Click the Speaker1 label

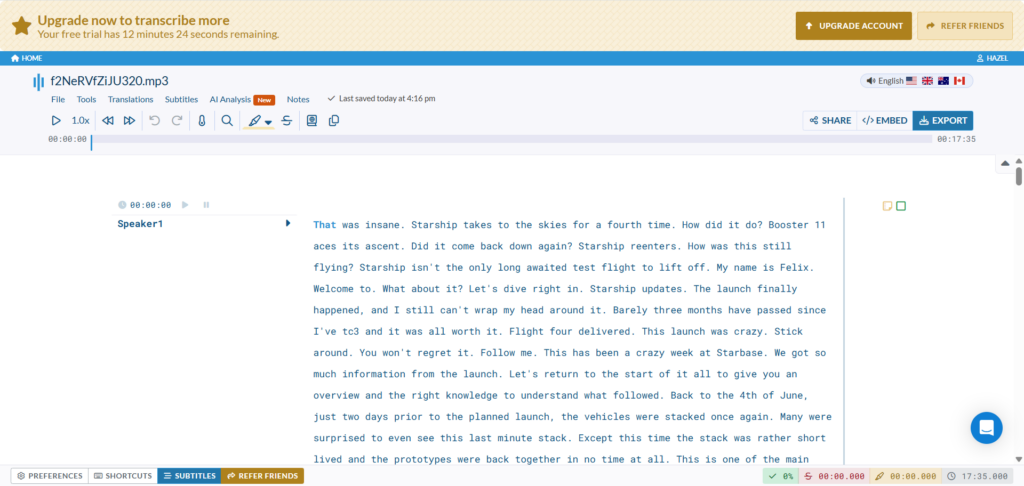pos(140,224)
